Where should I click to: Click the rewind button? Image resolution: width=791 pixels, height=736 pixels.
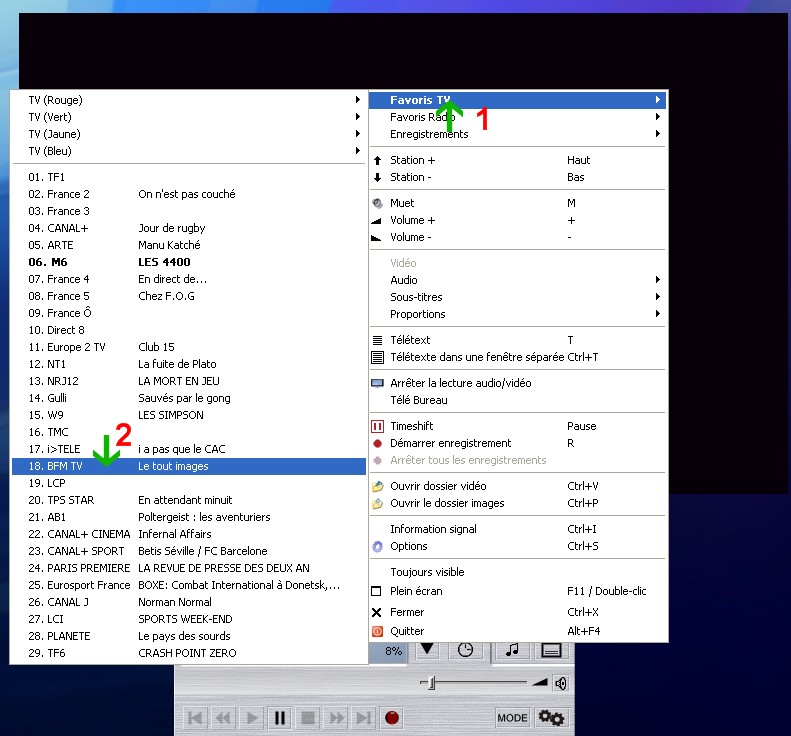pyautogui.click(x=223, y=718)
